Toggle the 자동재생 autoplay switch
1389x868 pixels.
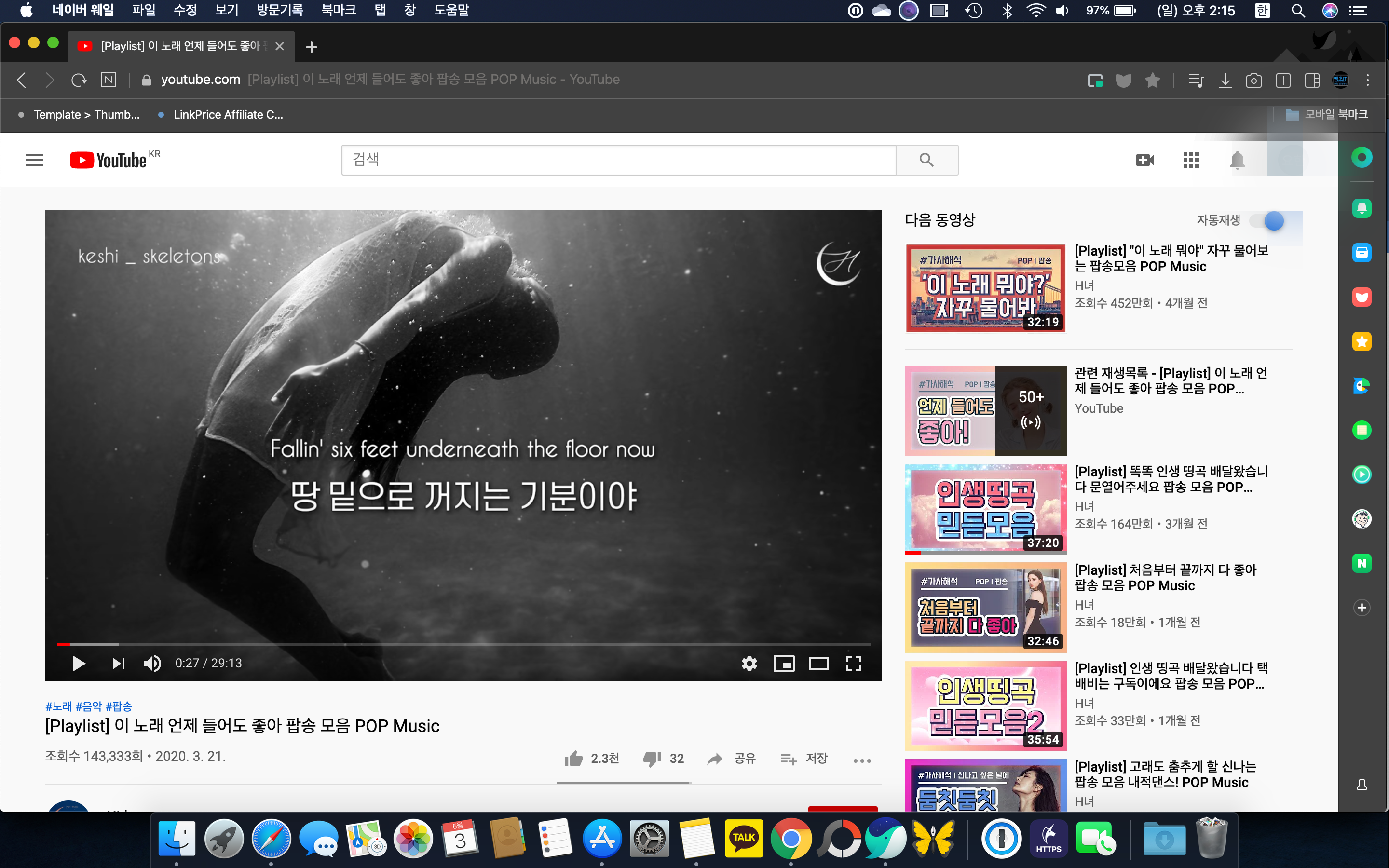click(x=1268, y=221)
